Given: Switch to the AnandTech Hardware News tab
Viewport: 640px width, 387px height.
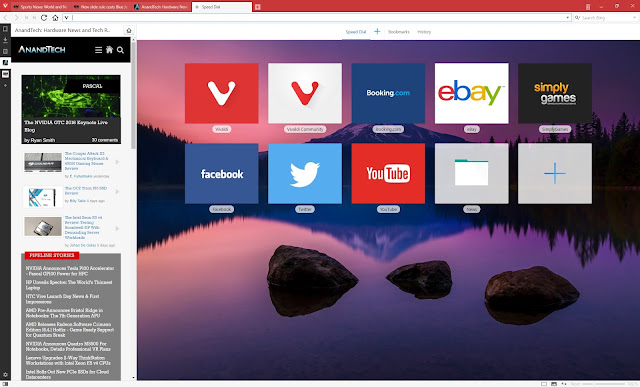Looking at the screenshot, I should click(161, 7).
